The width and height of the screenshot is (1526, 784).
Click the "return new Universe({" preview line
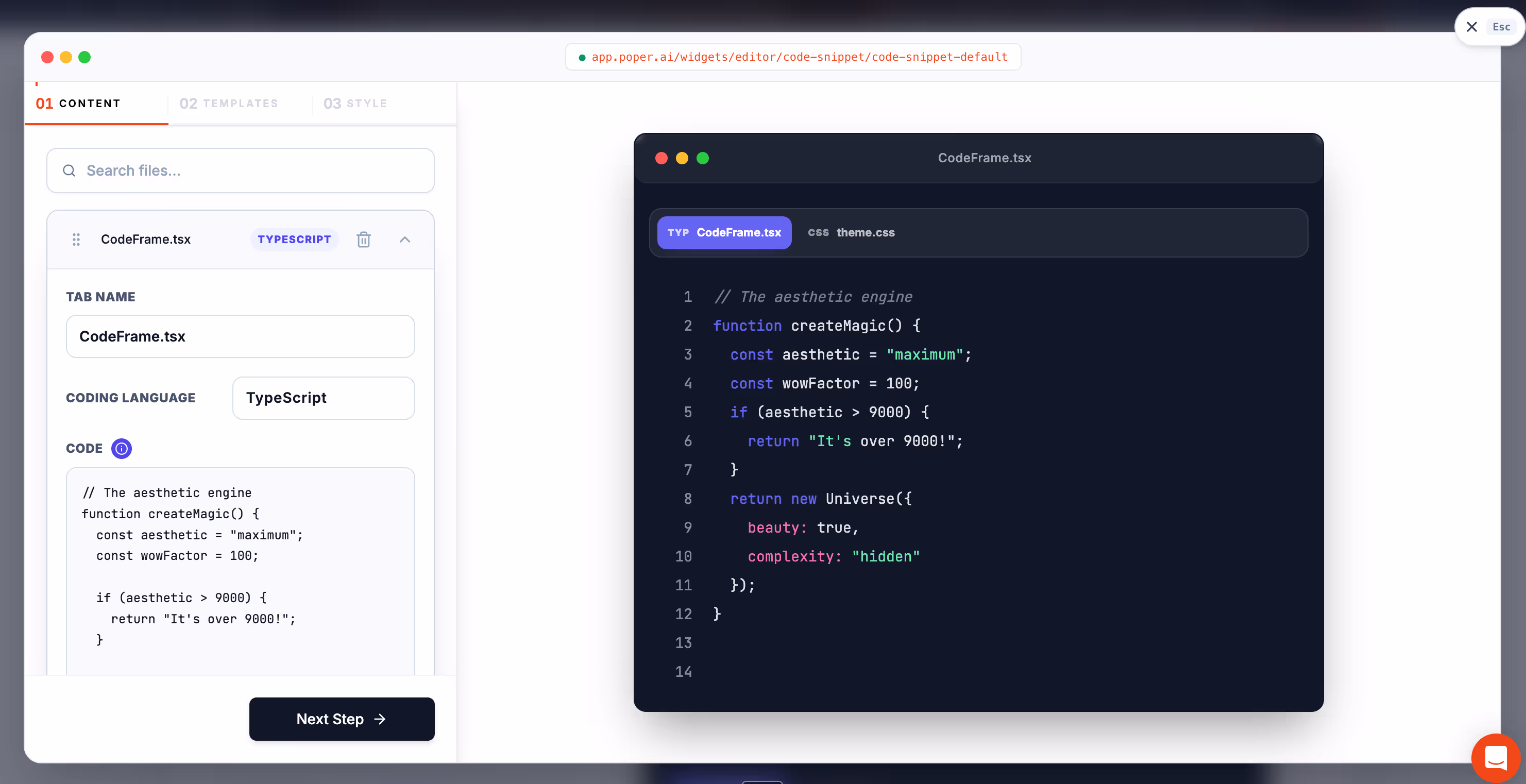point(821,499)
